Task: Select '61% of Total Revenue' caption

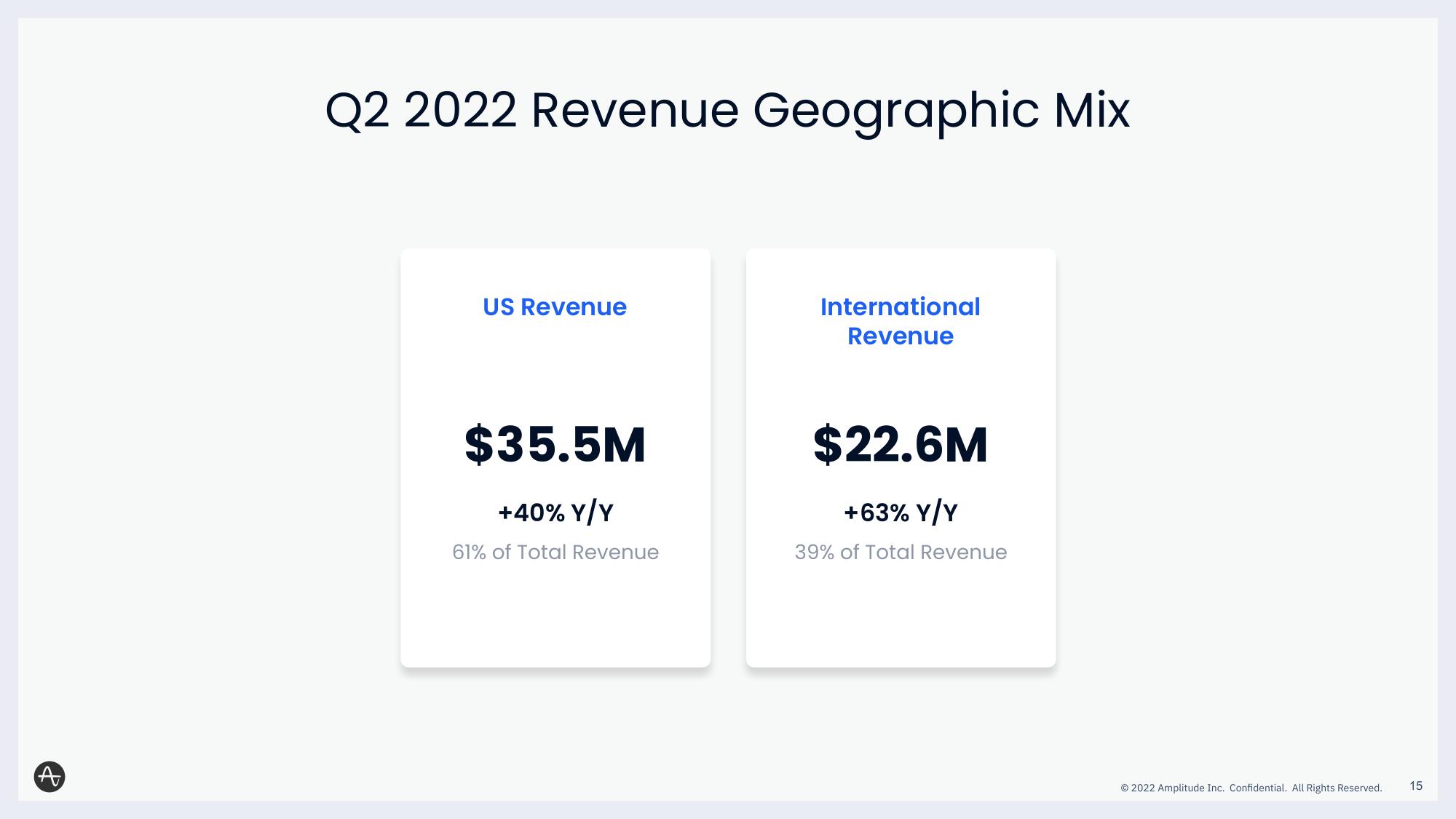Action: coord(555,552)
